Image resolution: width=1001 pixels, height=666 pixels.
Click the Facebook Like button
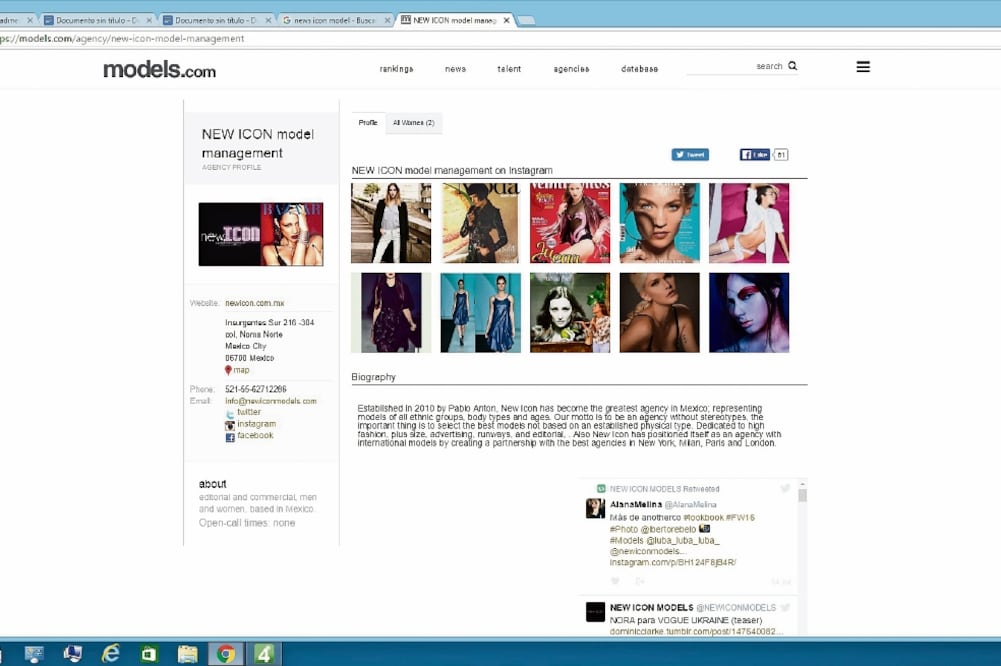757,154
